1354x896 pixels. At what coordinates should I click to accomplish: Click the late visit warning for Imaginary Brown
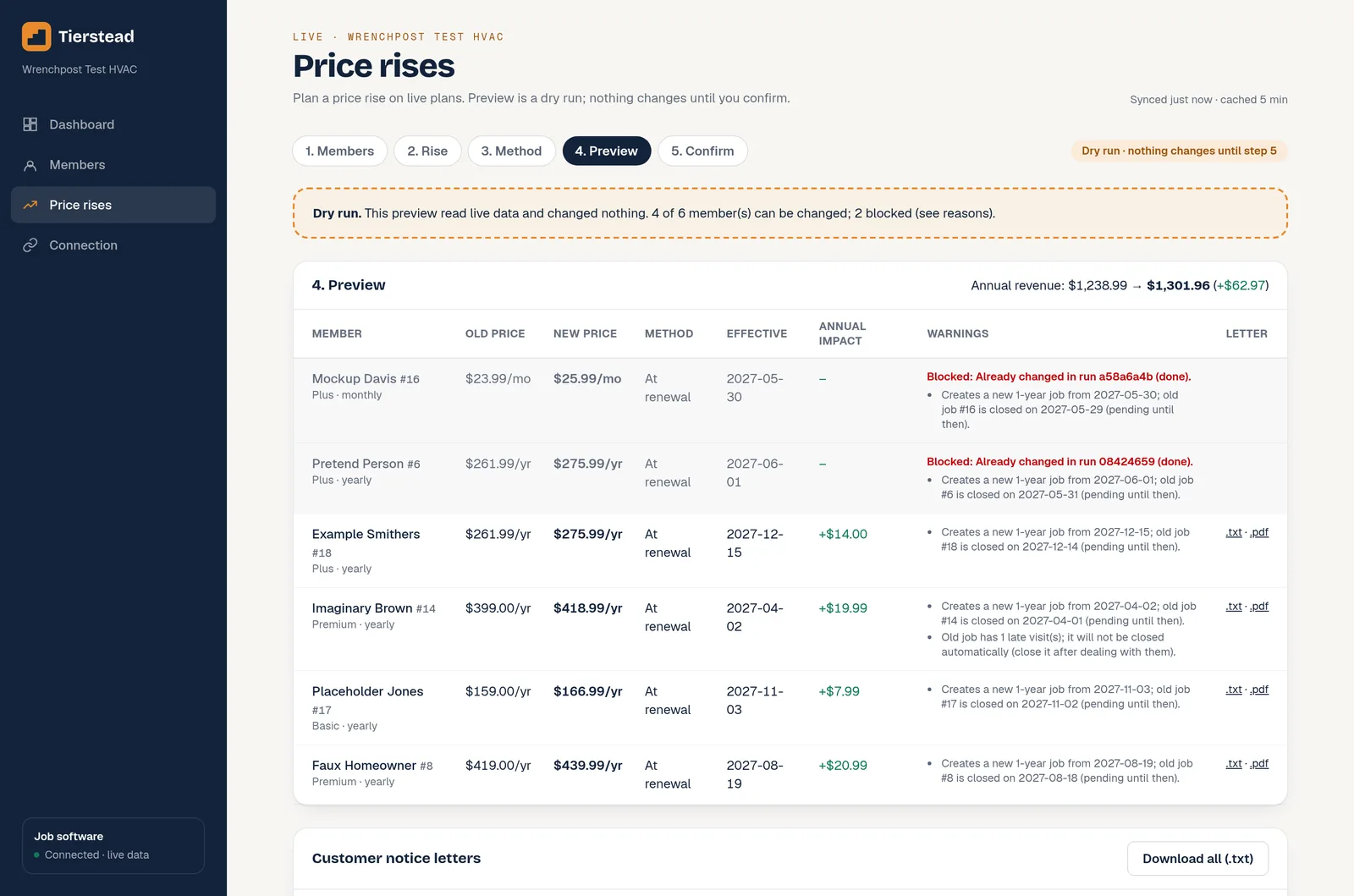(1058, 645)
